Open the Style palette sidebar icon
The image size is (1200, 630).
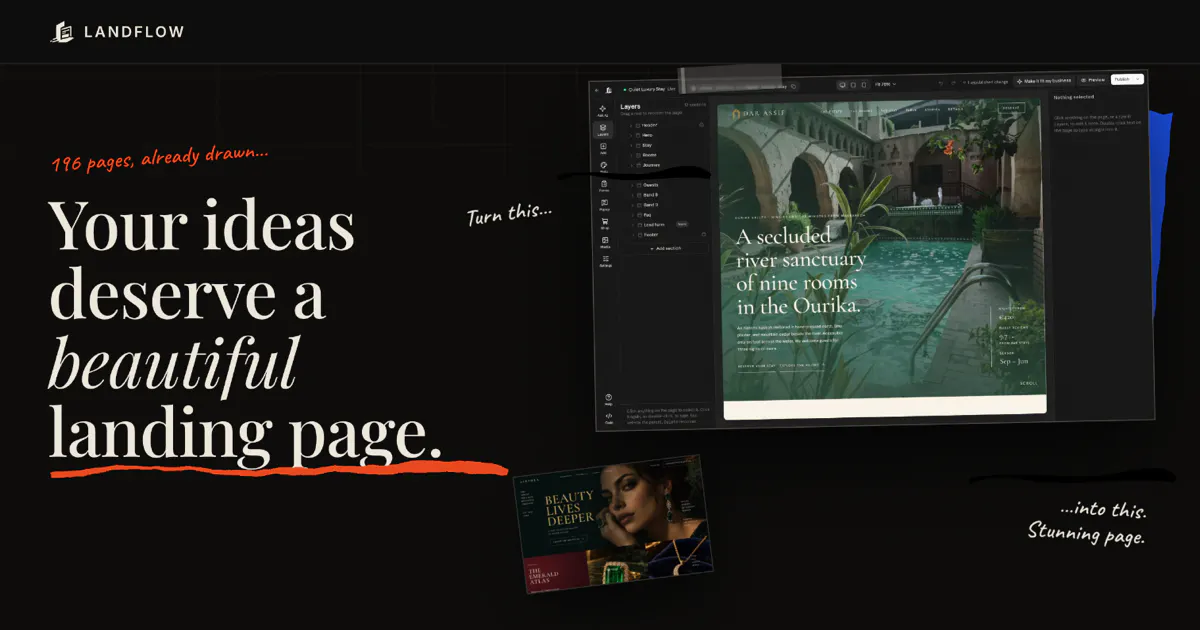604,167
